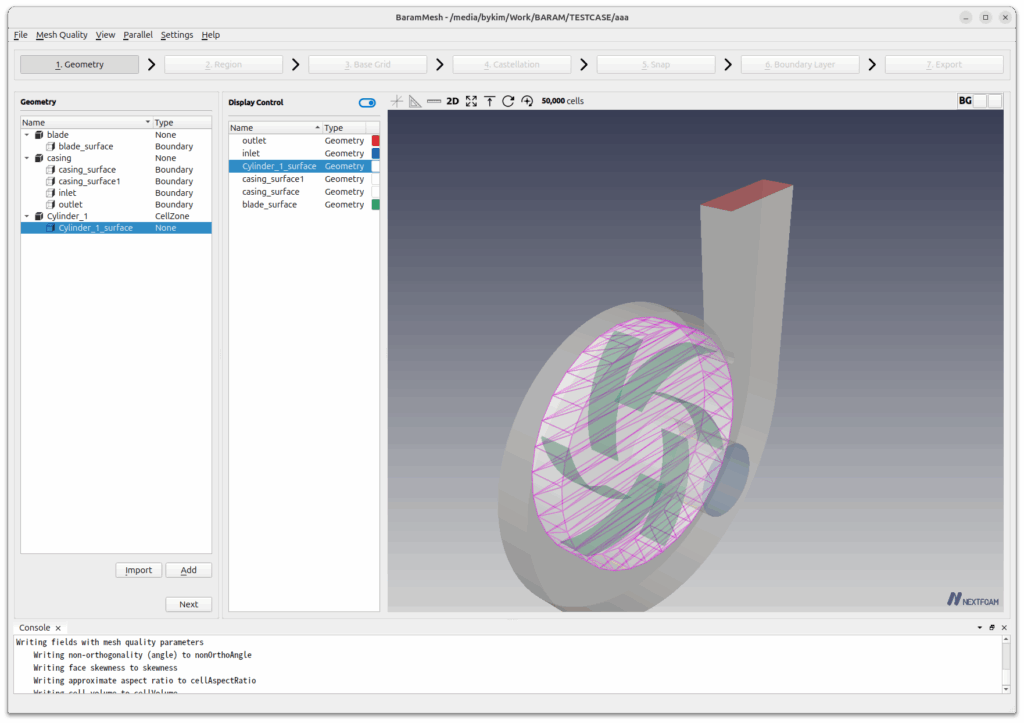This screenshot has height=723, width=1024.
Task: Go to the 5. Snap step
Action: click(x=656, y=65)
